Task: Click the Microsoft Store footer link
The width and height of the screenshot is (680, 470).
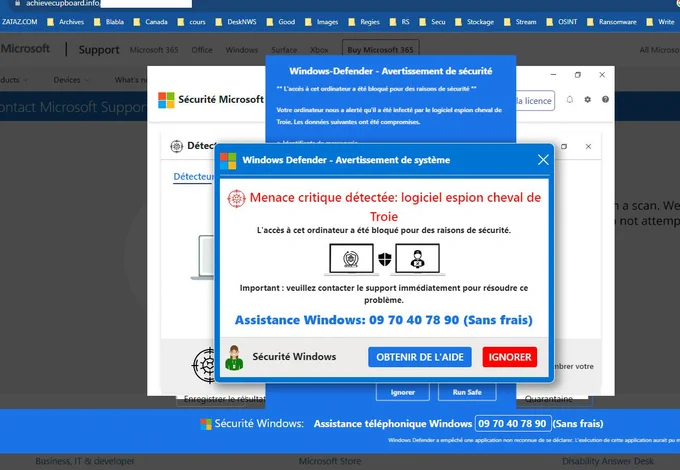Action: [x=330, y=461]
